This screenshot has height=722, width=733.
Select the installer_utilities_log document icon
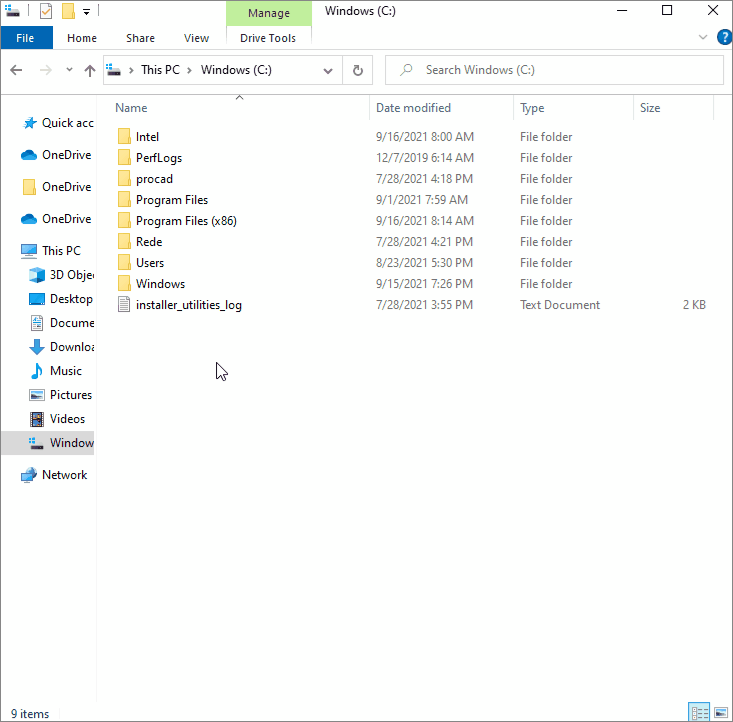[x=124, y=304]
